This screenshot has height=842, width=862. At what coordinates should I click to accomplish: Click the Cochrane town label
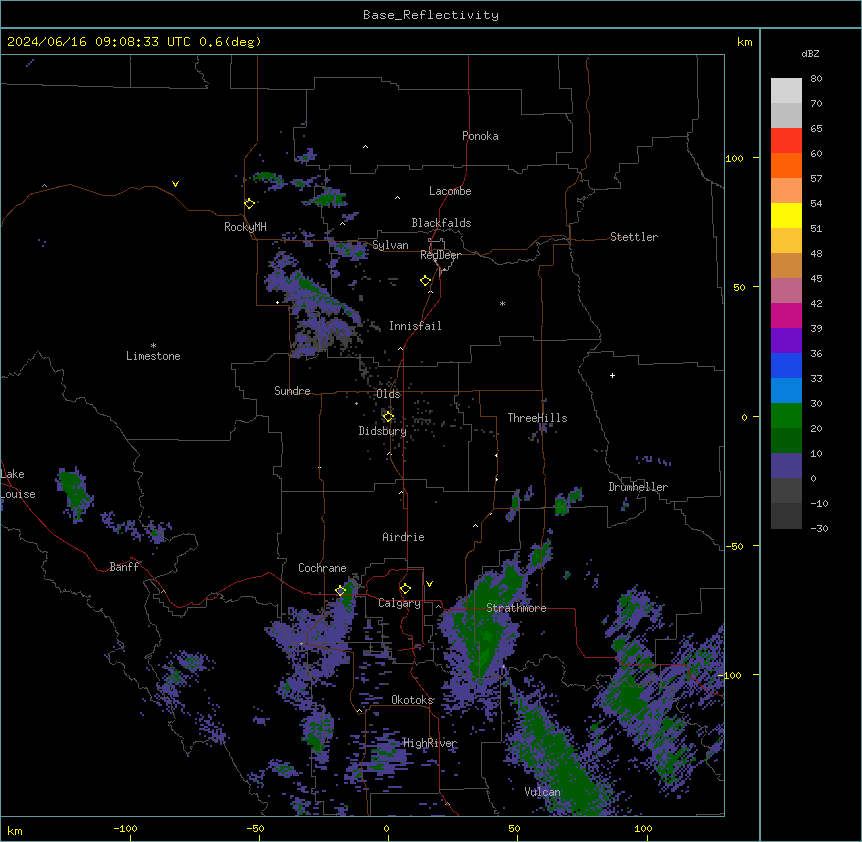(322, 568)
